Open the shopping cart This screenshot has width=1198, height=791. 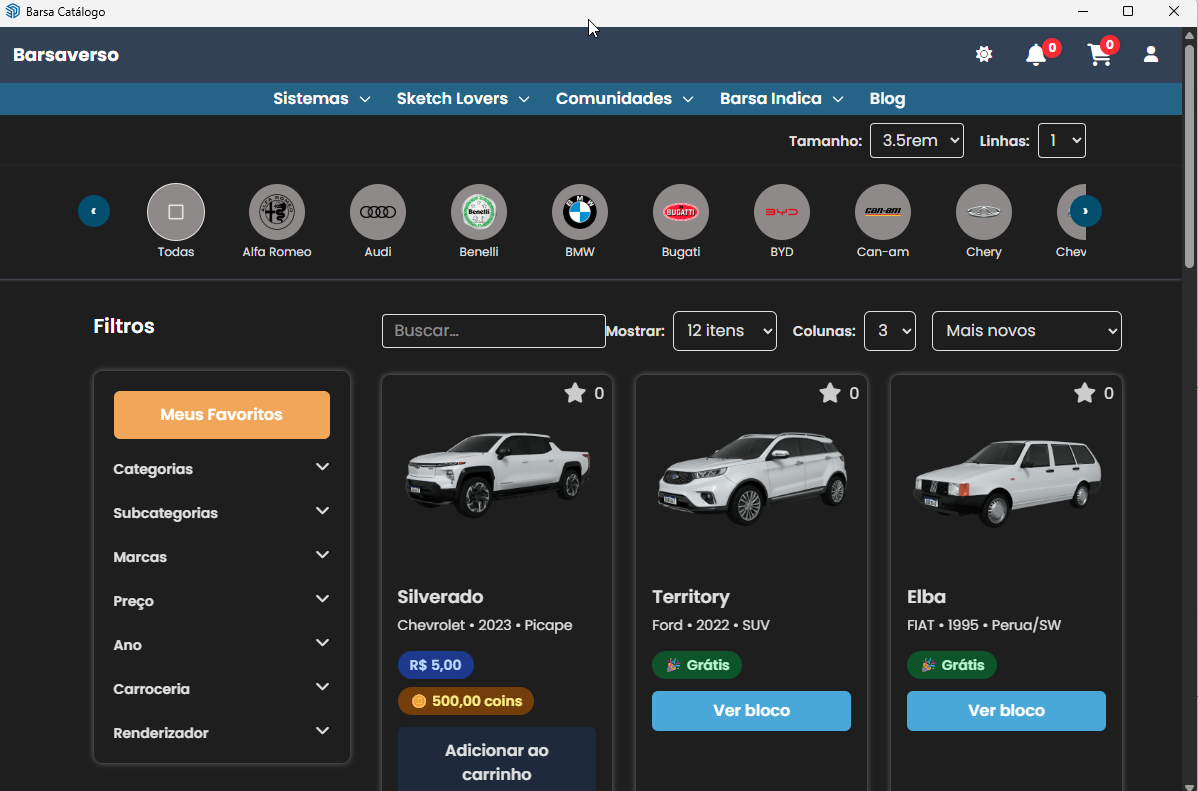point(1099,56)
